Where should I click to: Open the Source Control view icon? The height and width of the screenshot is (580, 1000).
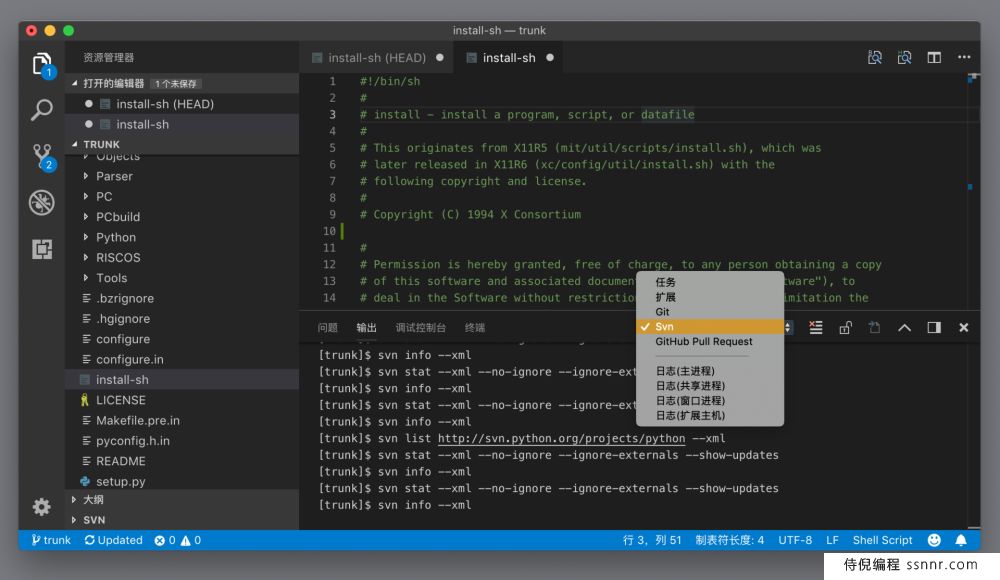coord(43,156)
